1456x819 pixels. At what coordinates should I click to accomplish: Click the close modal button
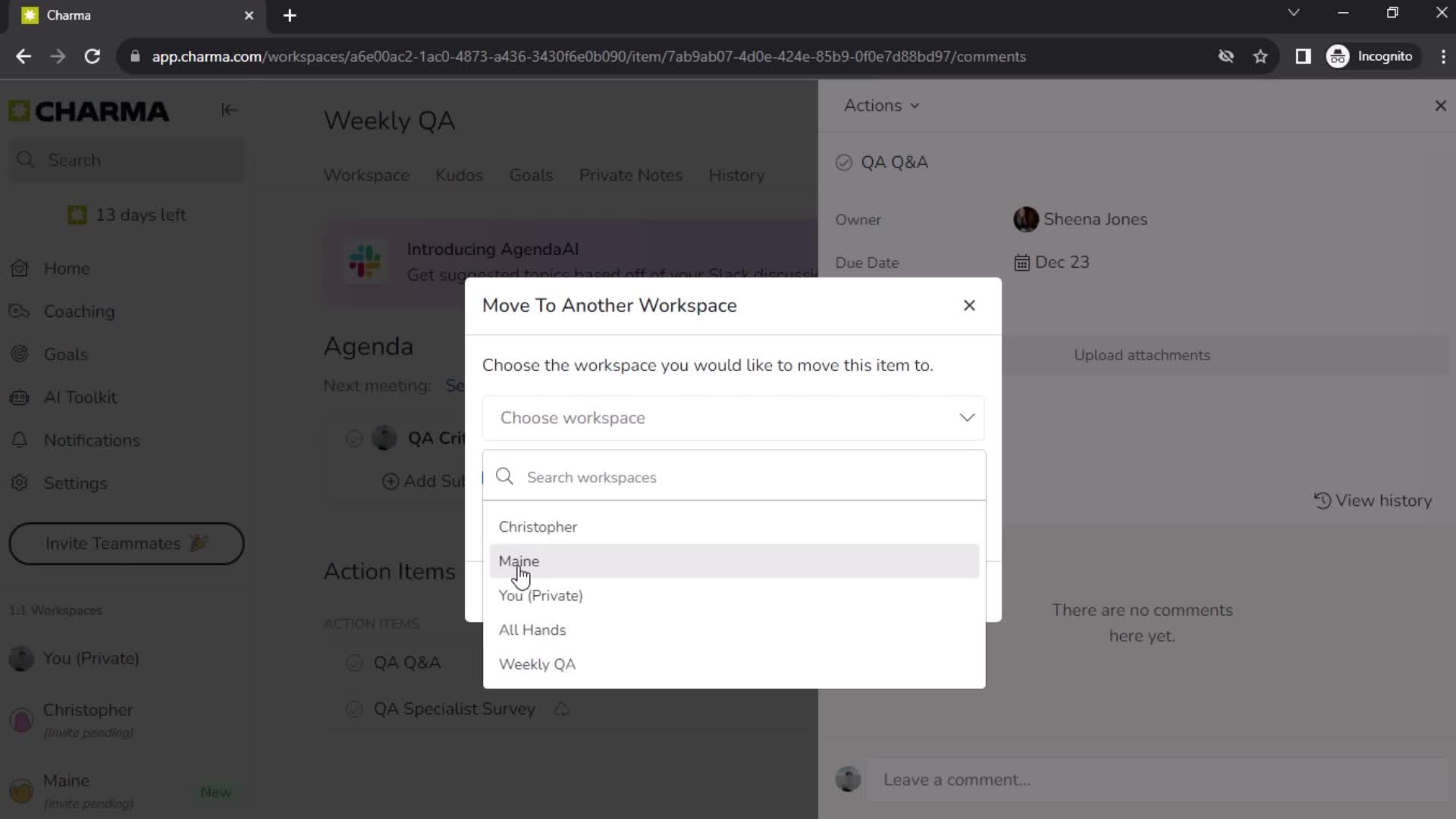[x=968, y=305]
